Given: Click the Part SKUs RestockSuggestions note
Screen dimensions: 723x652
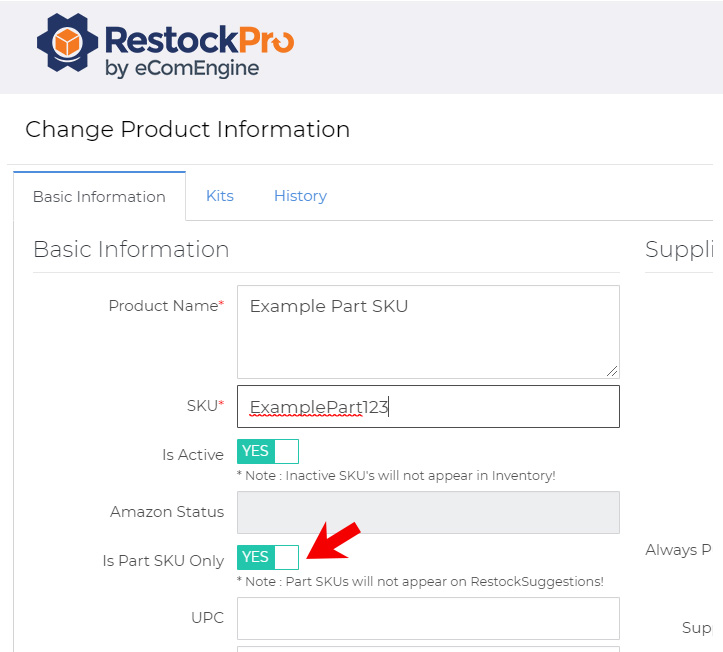Looking at the screenshot, I should click(420, 581).
